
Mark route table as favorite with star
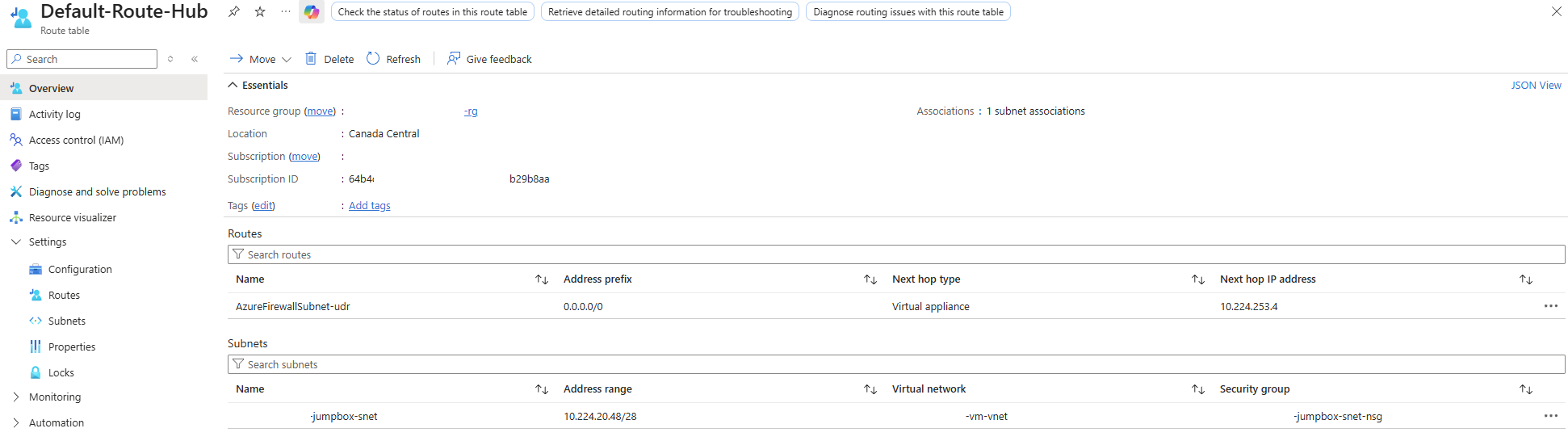[x=260, y=11]
